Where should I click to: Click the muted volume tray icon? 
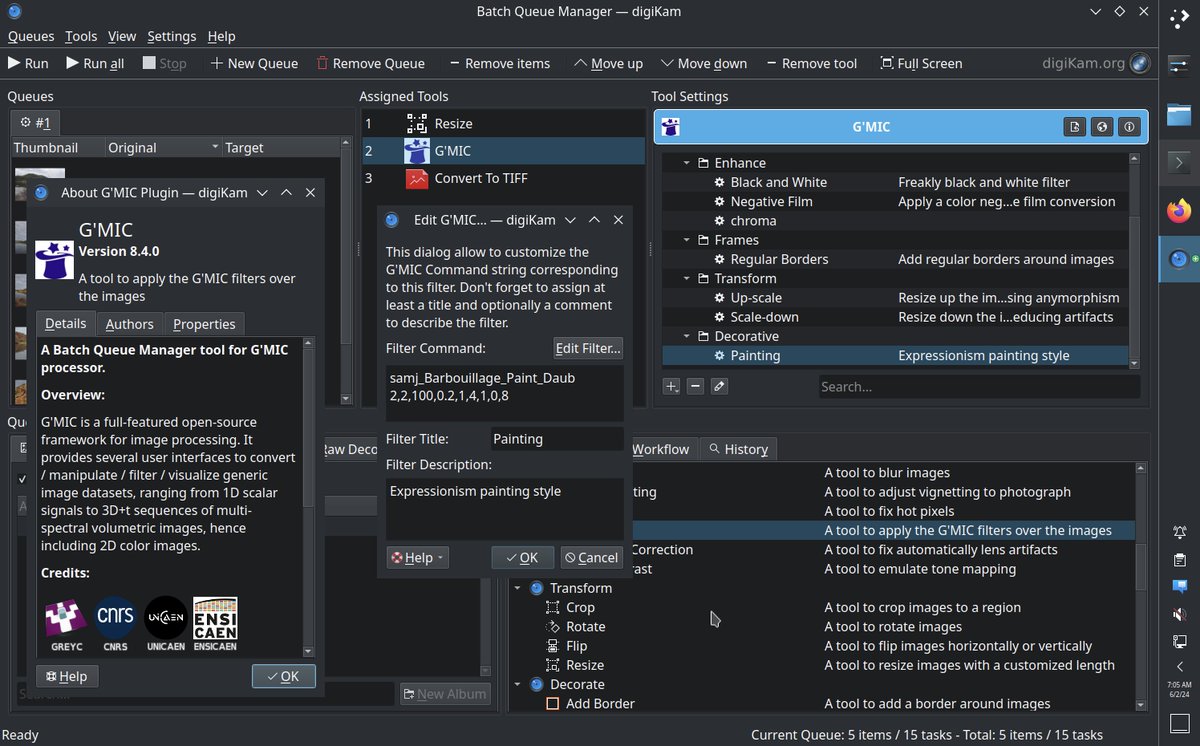[1179, 614]
